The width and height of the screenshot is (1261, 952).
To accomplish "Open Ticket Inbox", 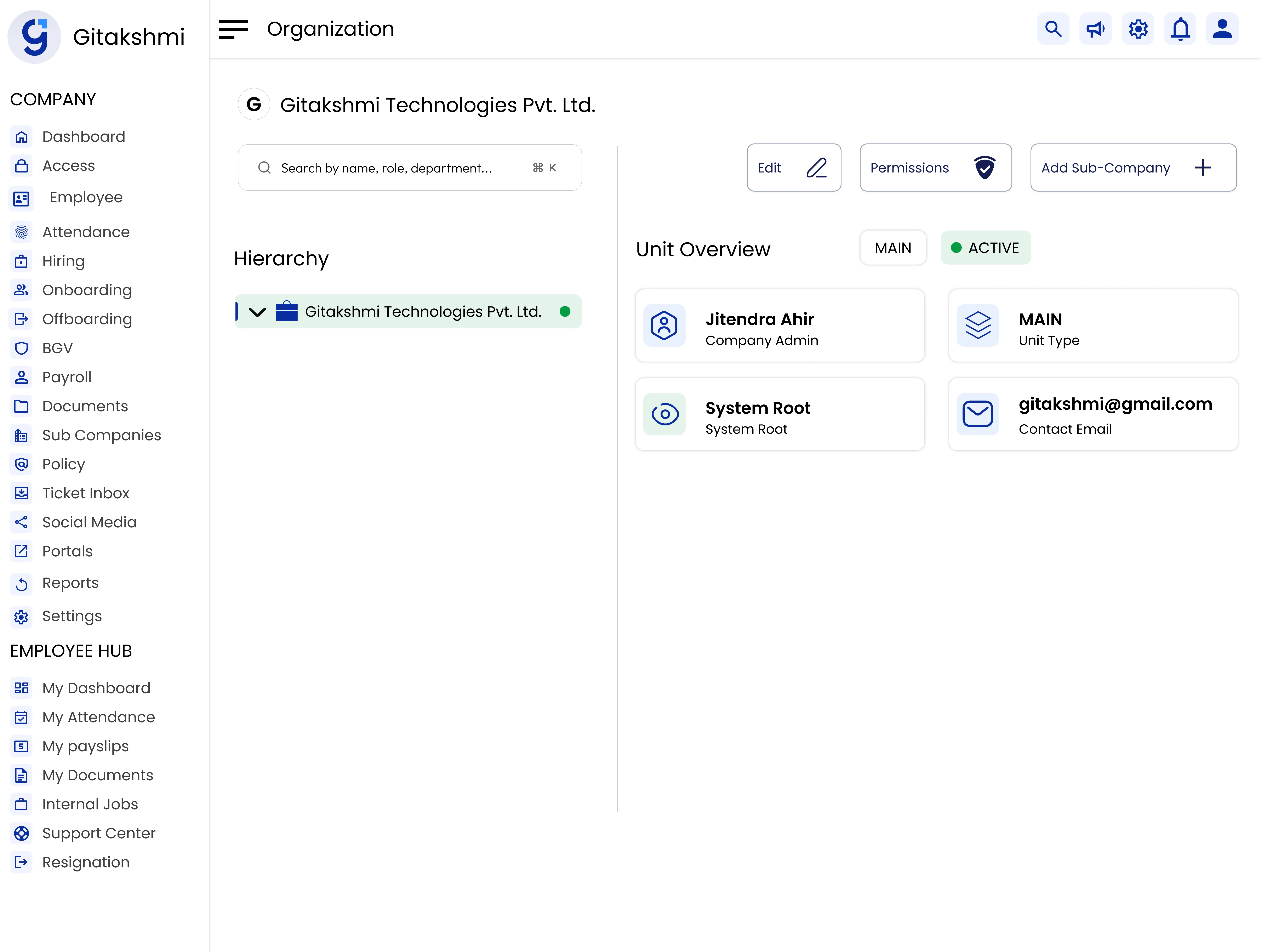I will click(86, 494).
